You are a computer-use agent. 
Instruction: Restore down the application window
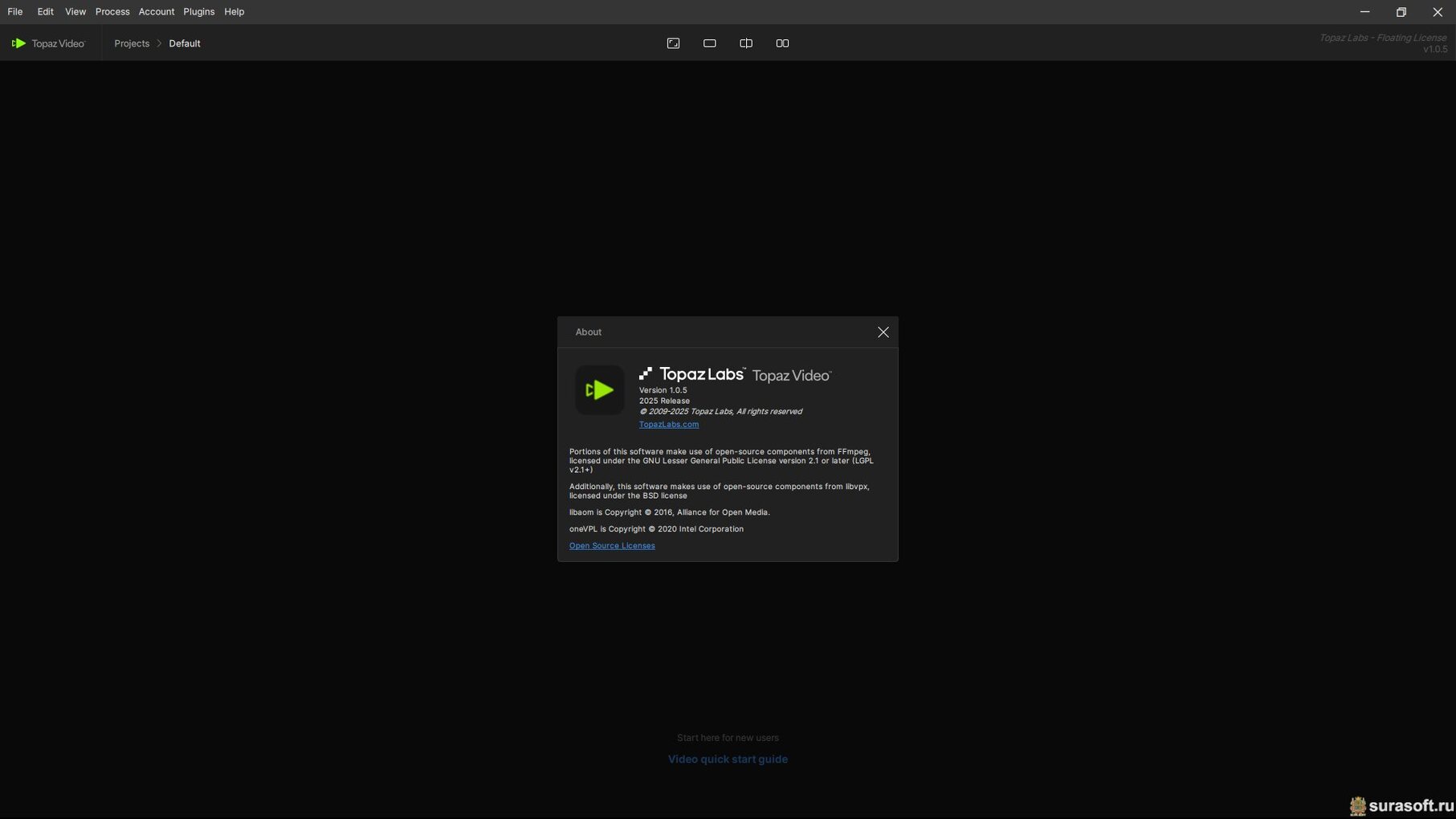[x=1401, y=12]
